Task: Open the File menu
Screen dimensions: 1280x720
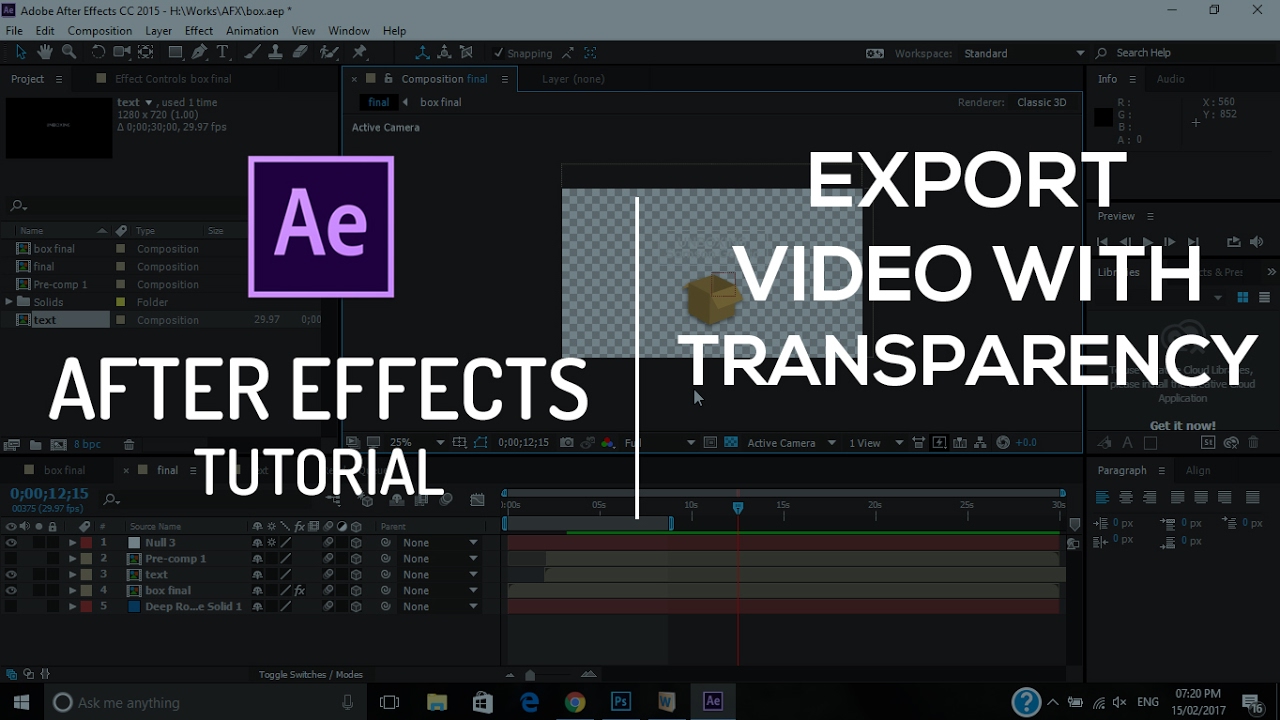Action: (x=14, y=31)
